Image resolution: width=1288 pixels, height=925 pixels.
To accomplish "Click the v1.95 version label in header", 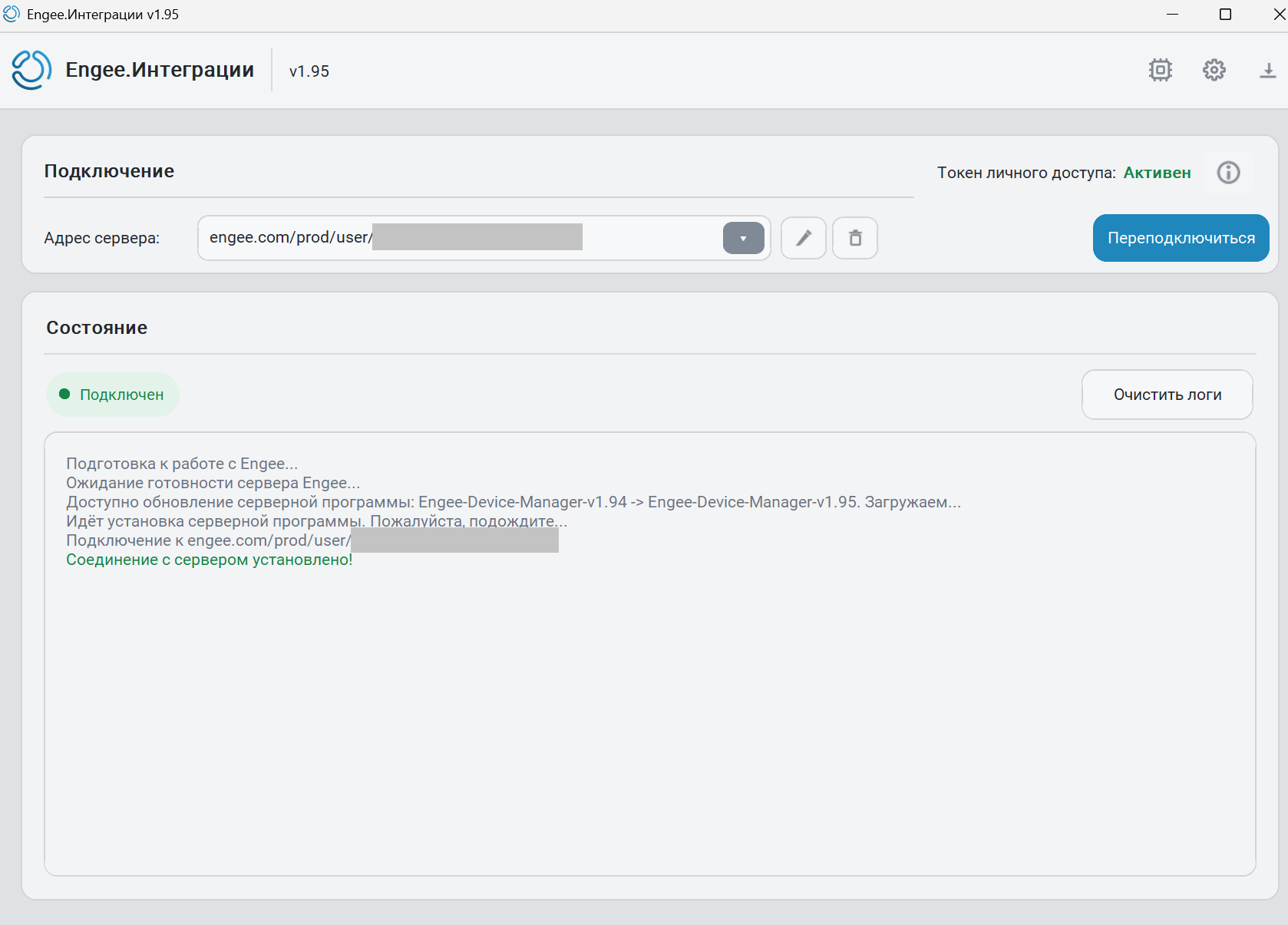I will pos(309,71).
